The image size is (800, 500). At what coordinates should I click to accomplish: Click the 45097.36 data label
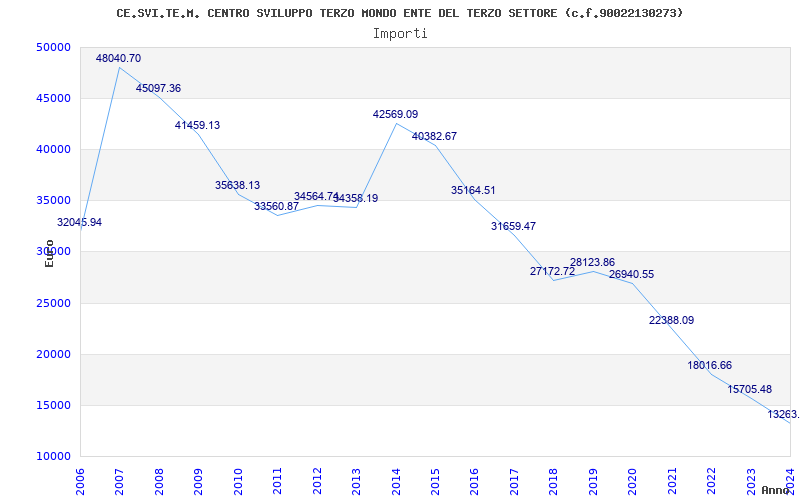point(158,89)
